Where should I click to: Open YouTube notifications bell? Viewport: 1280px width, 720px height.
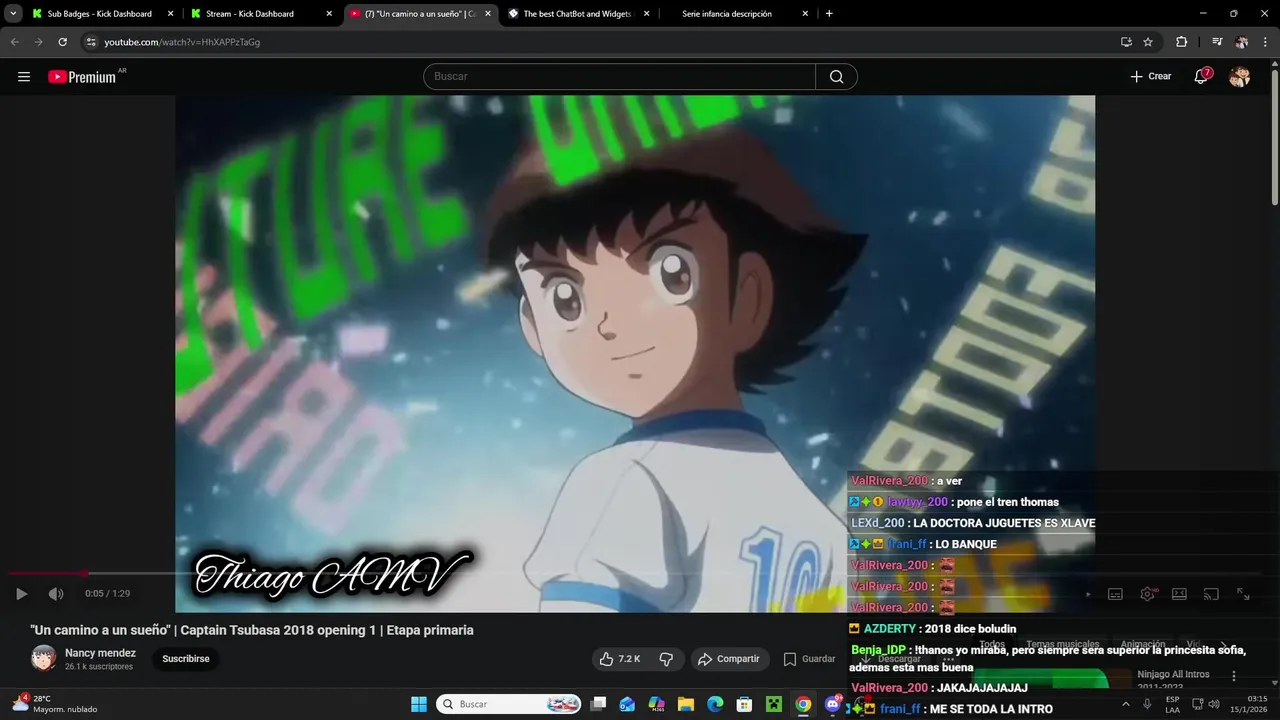(x=1201, y=77)
